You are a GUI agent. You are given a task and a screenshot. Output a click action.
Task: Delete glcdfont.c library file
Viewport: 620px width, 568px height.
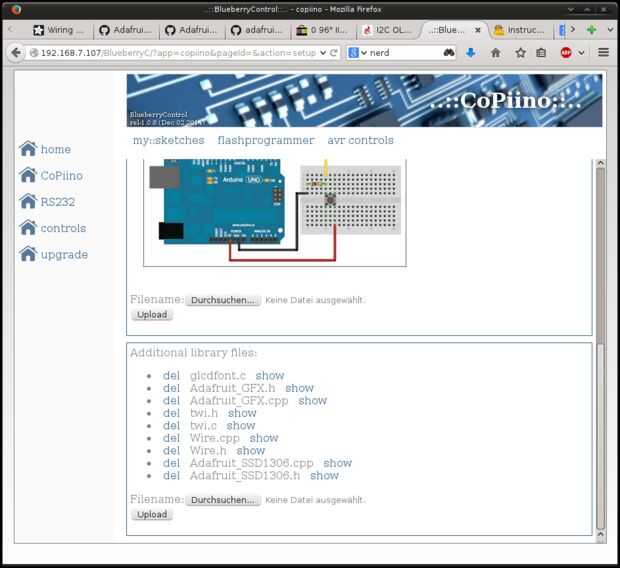point(171,375)
